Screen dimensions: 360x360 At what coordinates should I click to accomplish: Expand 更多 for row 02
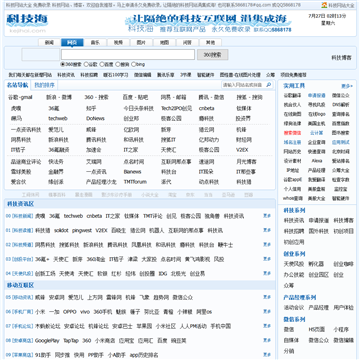267,245
